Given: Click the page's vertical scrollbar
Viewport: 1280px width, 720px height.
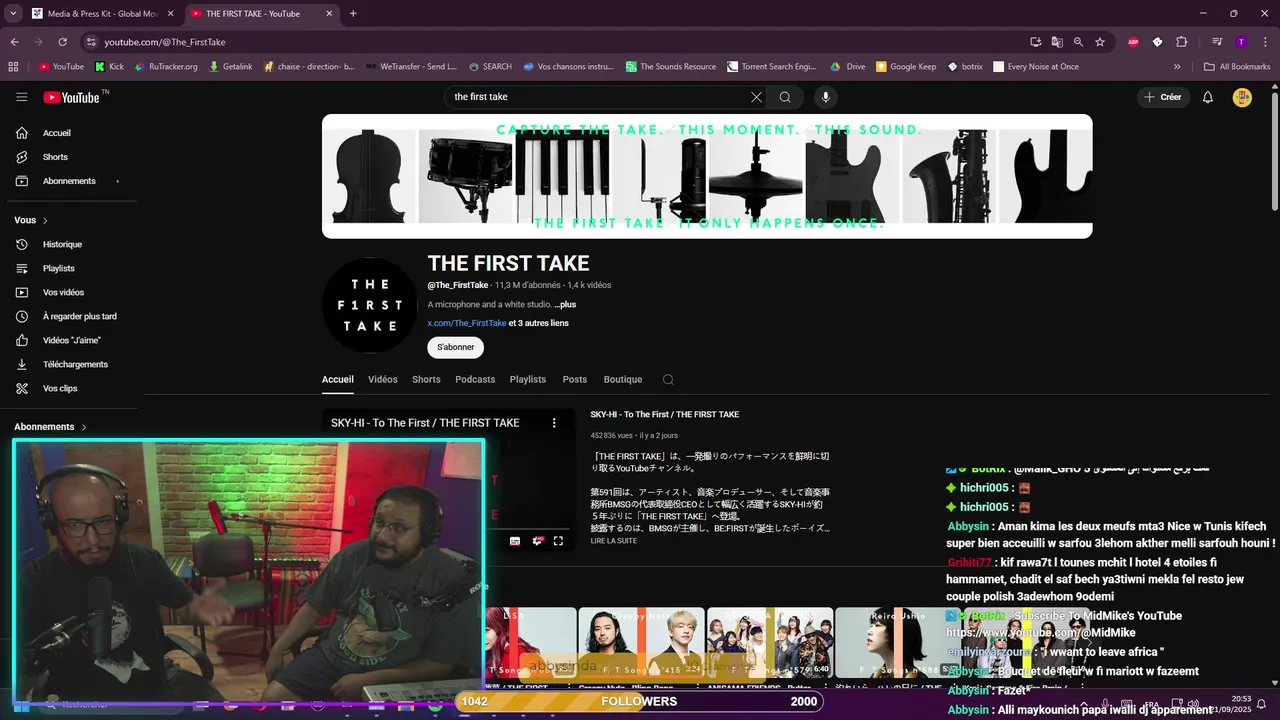Looking at the screenshot, I should click(x=1274, y=152).
